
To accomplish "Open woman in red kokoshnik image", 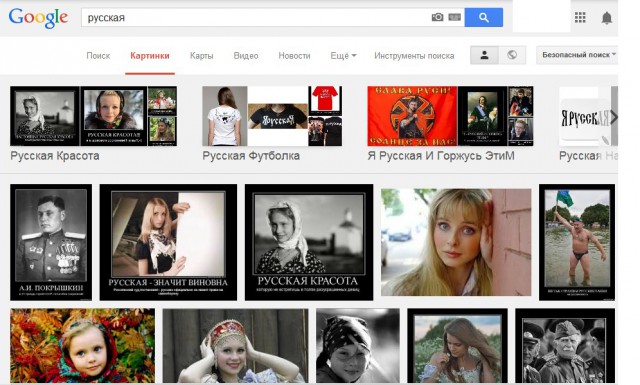I will (236, 345).
